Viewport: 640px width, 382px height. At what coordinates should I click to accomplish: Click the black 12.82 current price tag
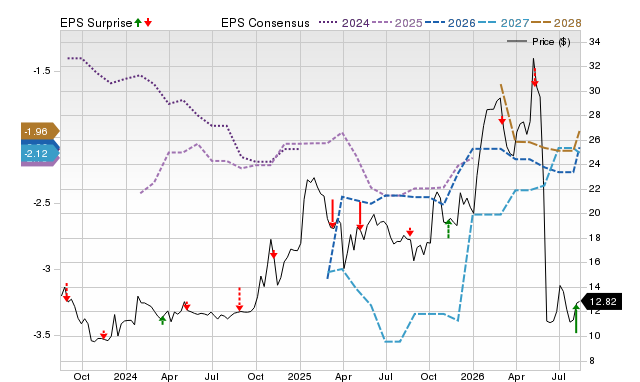[x=601, y=302]
